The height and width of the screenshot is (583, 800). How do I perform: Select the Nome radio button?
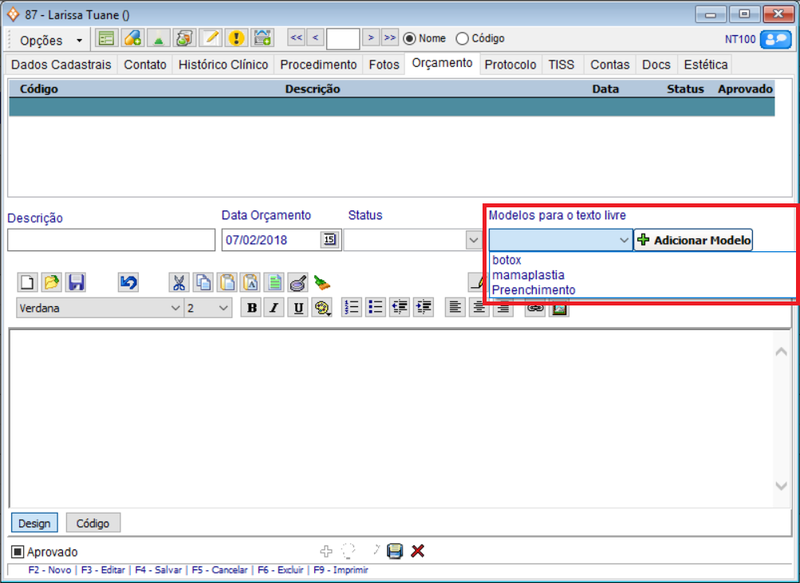pos(410,39)
